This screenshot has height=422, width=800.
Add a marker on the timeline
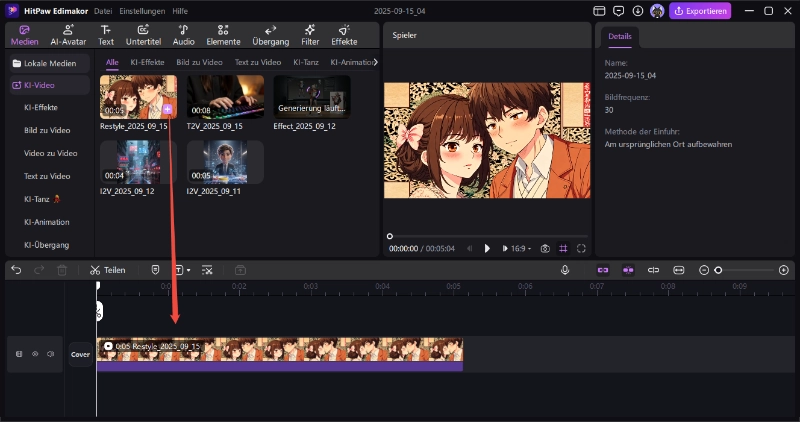155,270
